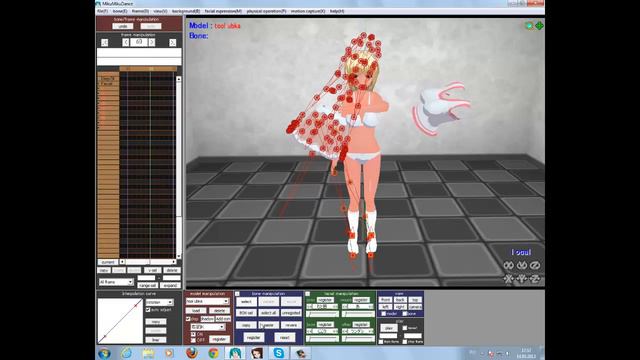640x360 pixels.
Task: Toggle the stop frame checkbox
Action: click(x=404, y=342)
